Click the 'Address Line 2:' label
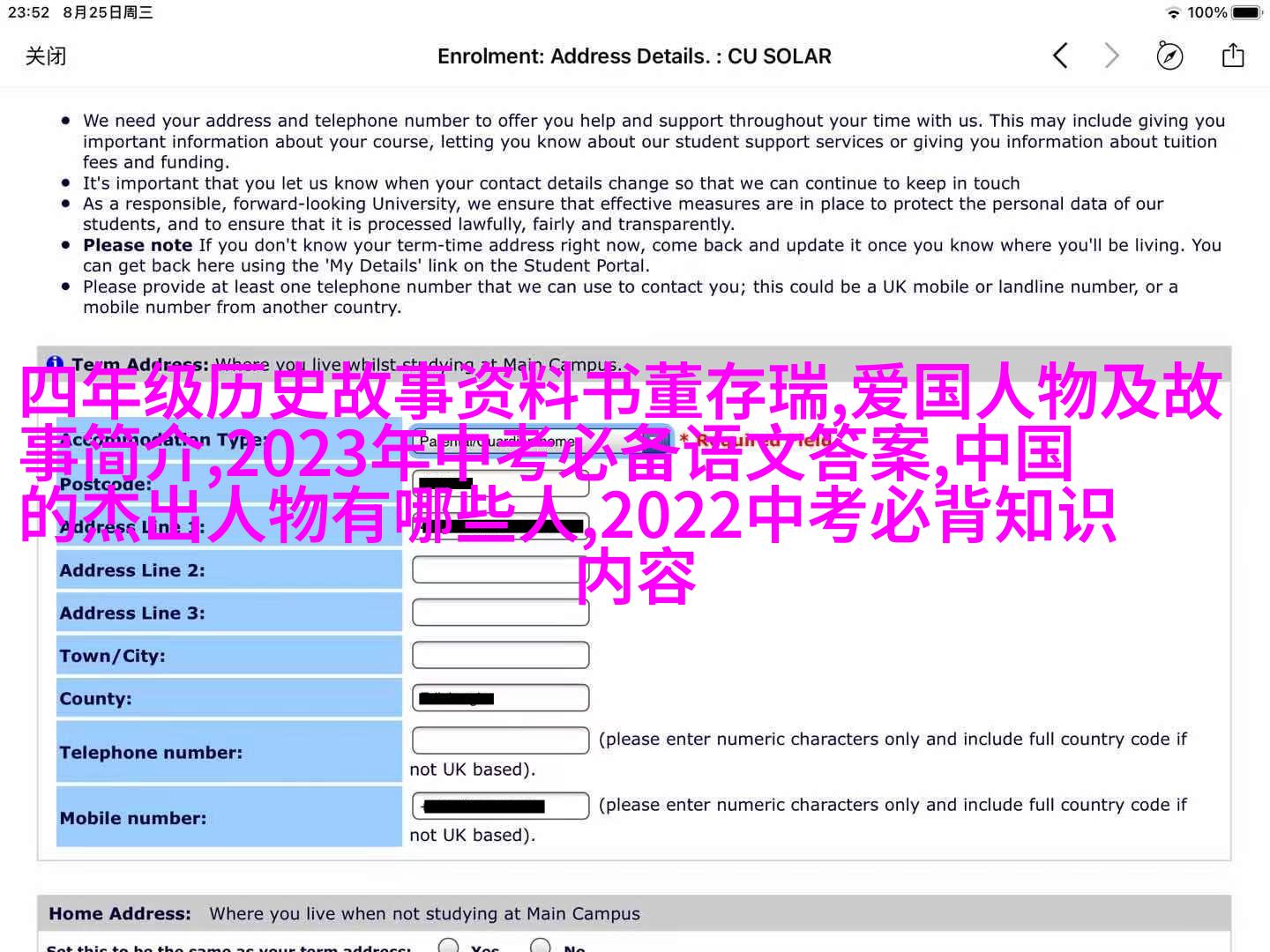Viewport: 1270px width, 952px height. [132, 570]
